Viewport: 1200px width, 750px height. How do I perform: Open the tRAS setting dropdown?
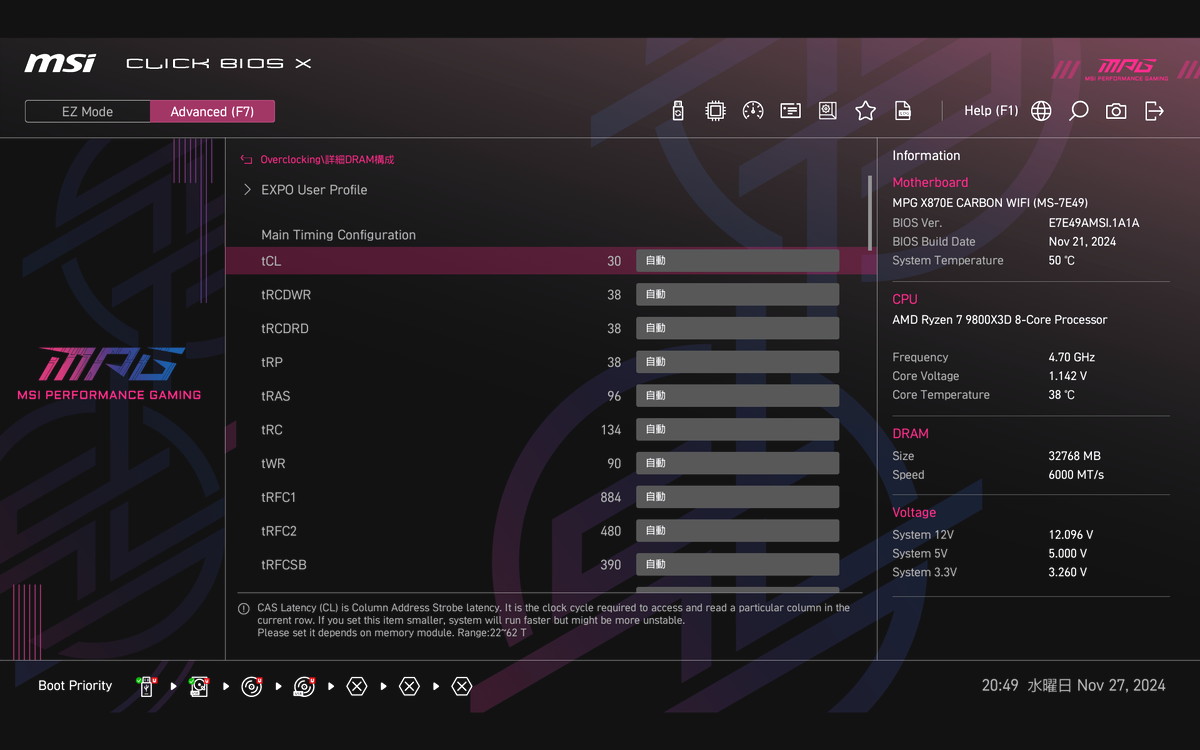(738, 396)
